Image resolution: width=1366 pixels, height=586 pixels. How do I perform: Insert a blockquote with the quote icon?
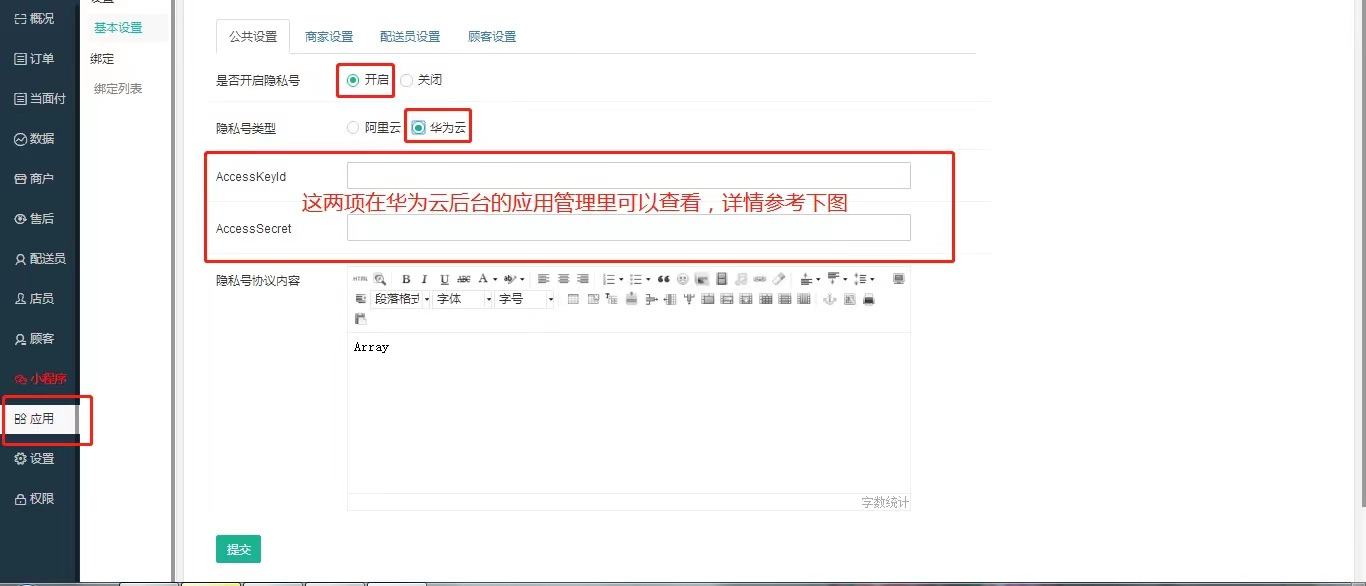(664, 279)
